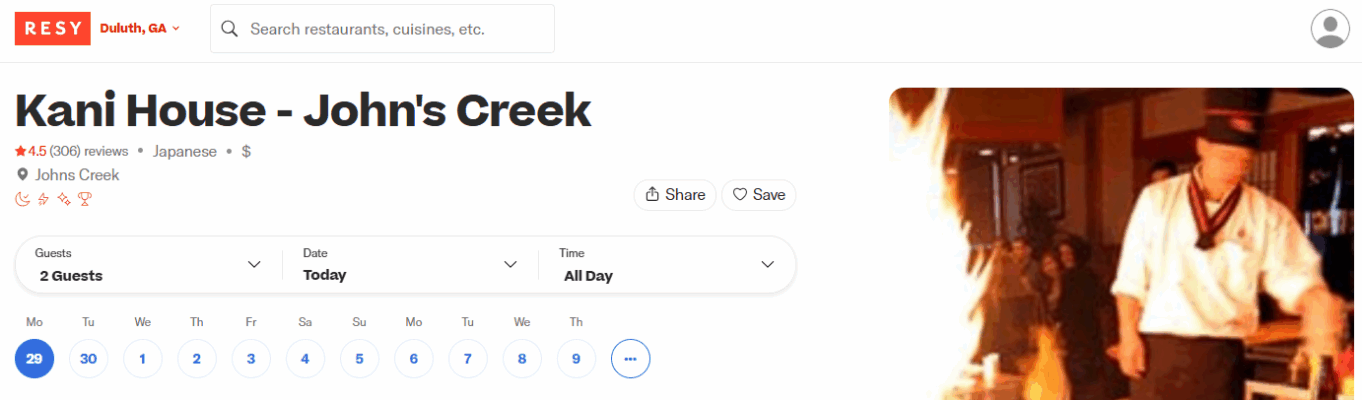Click the crescent moon badge icon

click(x=22, y=199)
